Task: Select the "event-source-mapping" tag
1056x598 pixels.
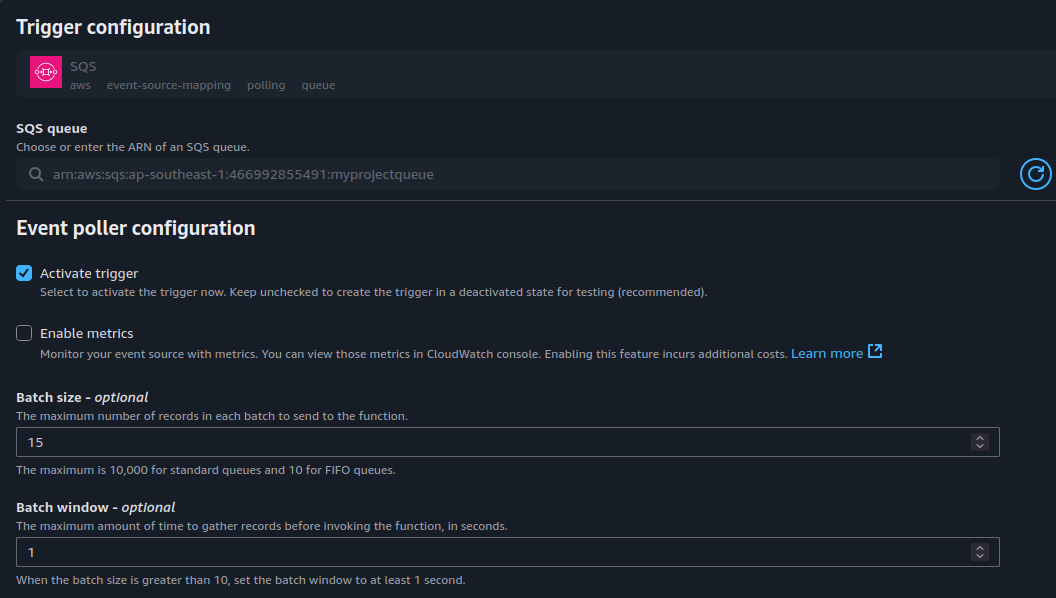Action: pyautogui.click(x=168, y=85)
